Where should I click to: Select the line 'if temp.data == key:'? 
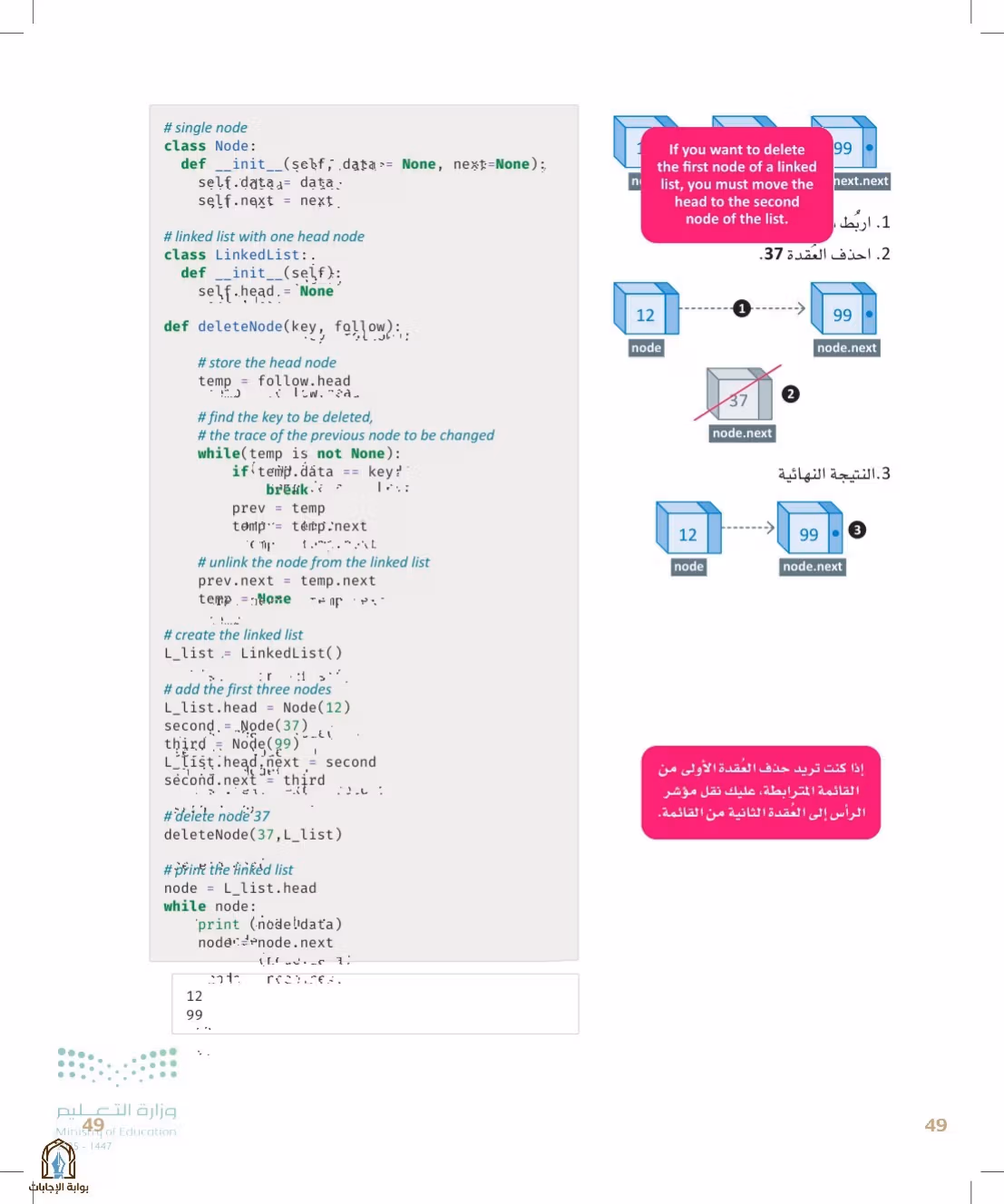[x=317, y=471]
